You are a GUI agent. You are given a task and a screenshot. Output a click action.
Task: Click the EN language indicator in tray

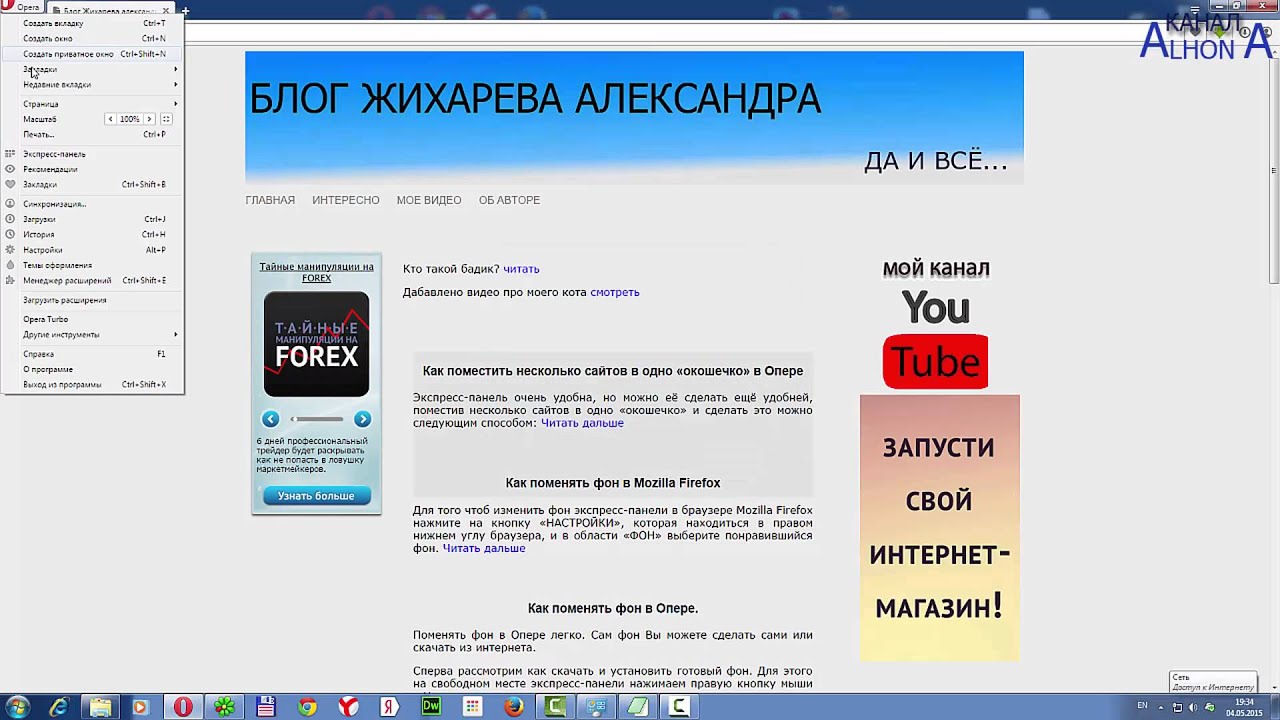[1142, 707]
